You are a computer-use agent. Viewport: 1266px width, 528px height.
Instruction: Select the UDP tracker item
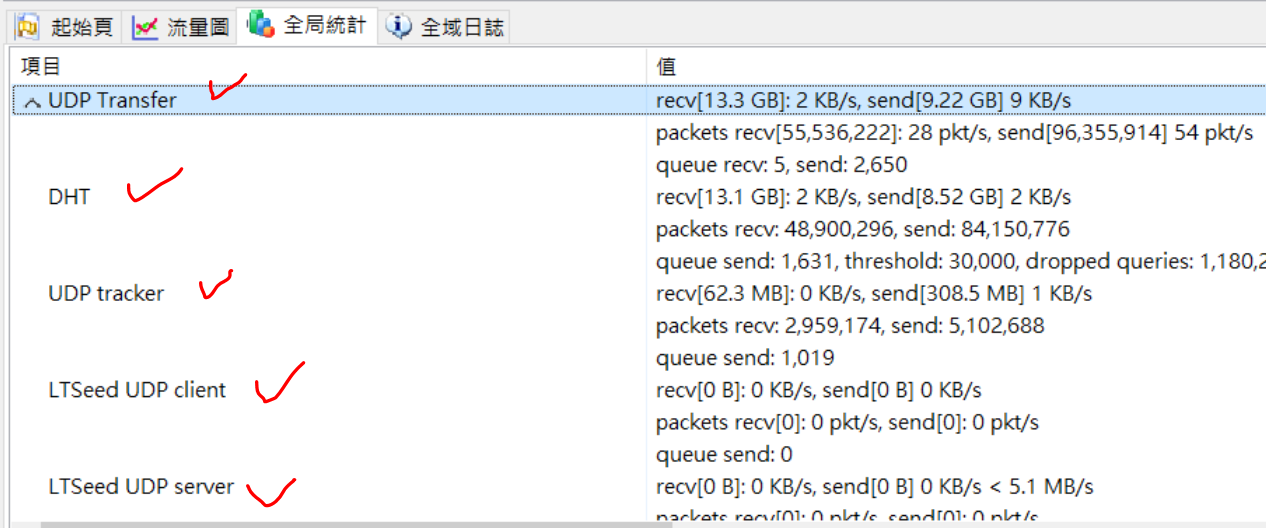tap(106, 294)
